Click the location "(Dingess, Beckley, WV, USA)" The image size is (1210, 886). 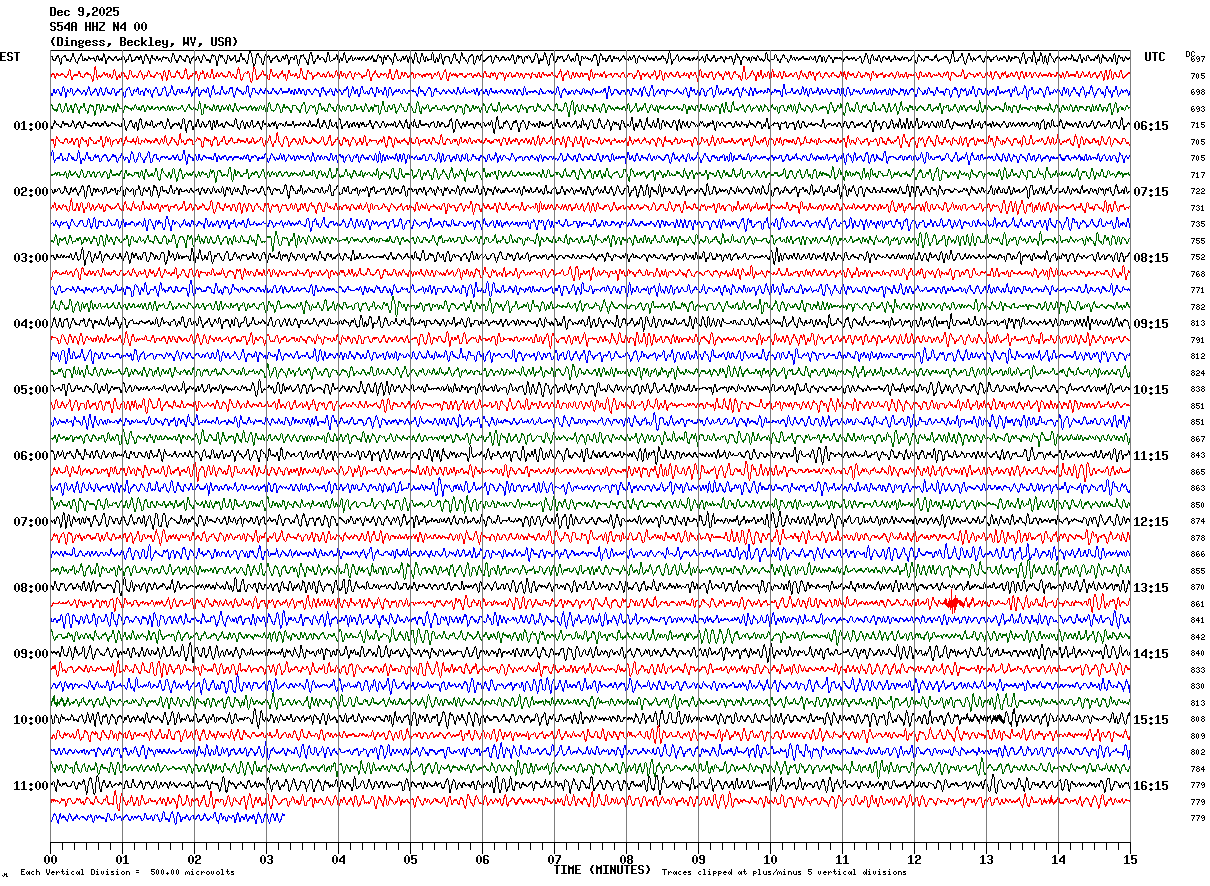click(144, 42)
